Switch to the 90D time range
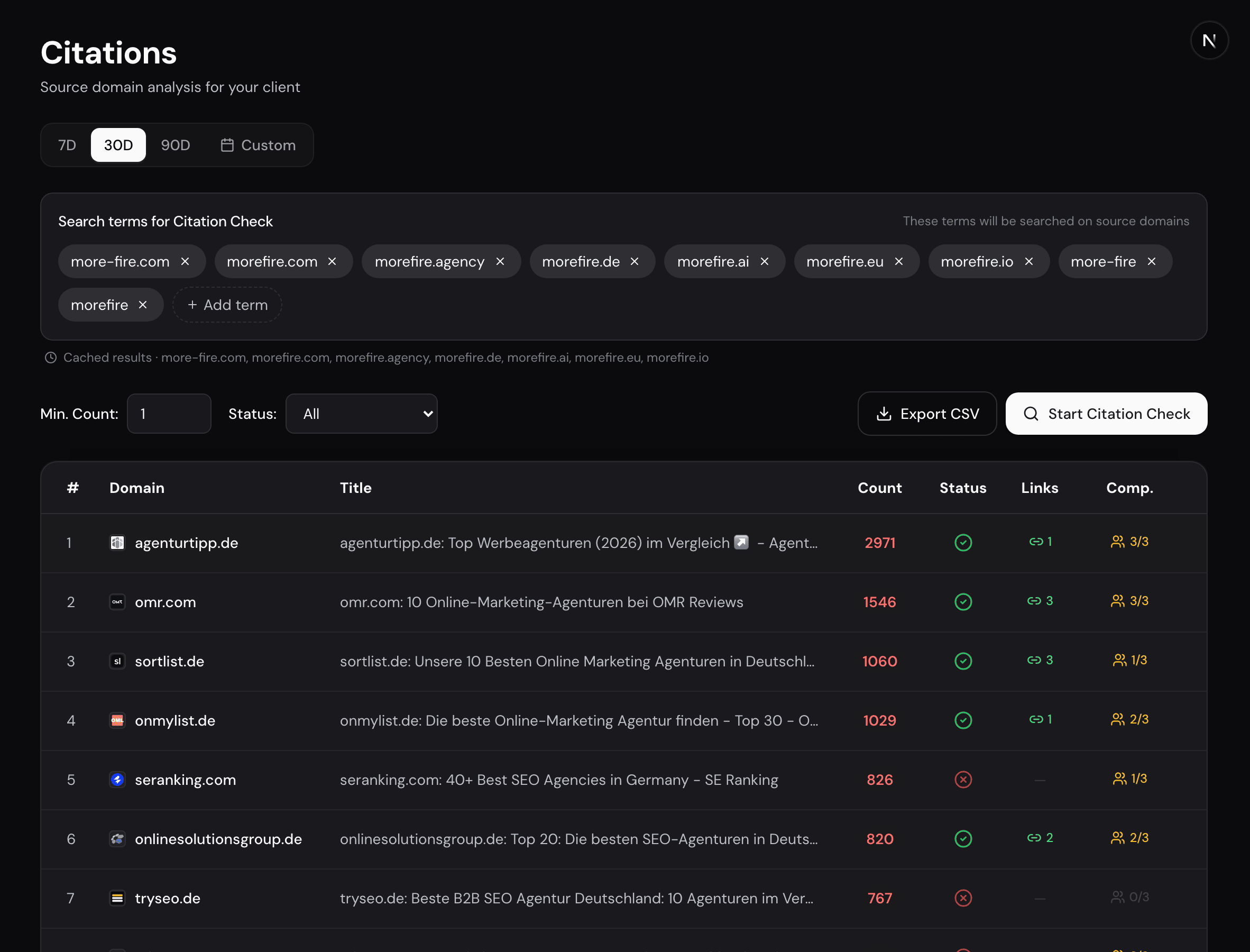Image resolution: width=1250 pixels, height=952 pixels. (176, 145)
